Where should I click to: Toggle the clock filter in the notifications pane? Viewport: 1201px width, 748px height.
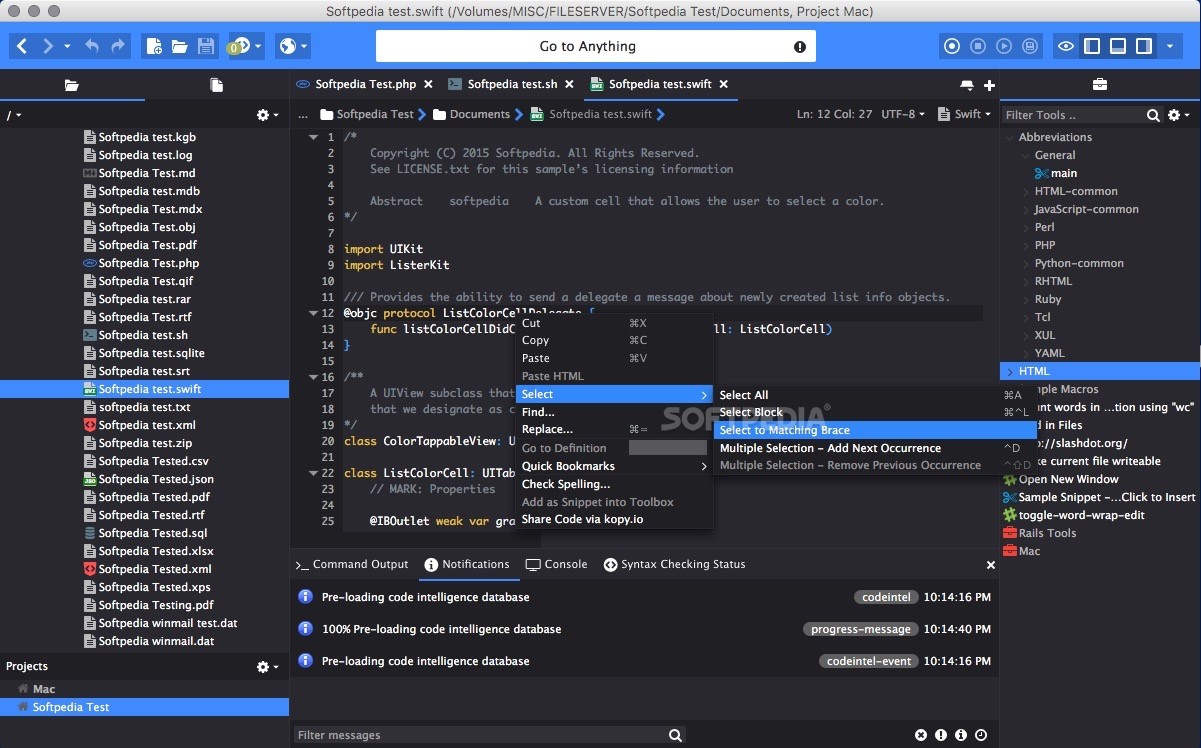click(981, 735)
